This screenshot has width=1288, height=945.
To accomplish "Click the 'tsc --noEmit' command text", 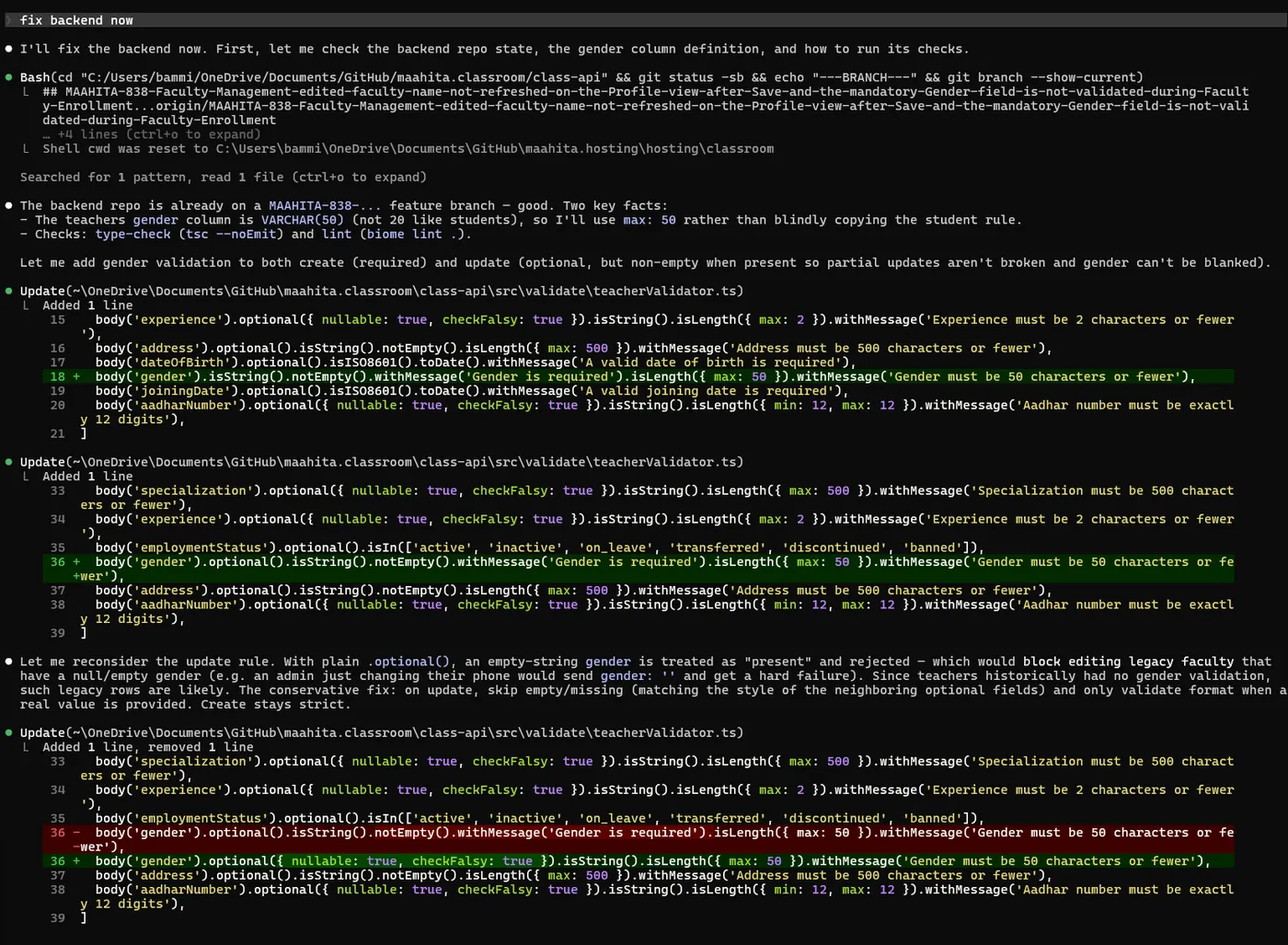I will click(231, 234).
